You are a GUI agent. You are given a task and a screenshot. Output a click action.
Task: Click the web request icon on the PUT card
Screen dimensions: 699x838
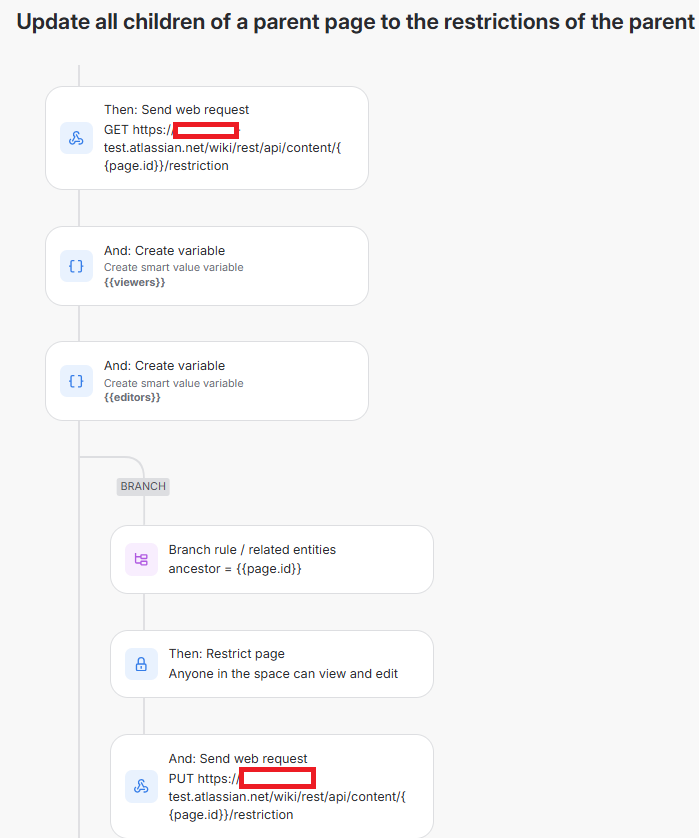coord(141,786)
